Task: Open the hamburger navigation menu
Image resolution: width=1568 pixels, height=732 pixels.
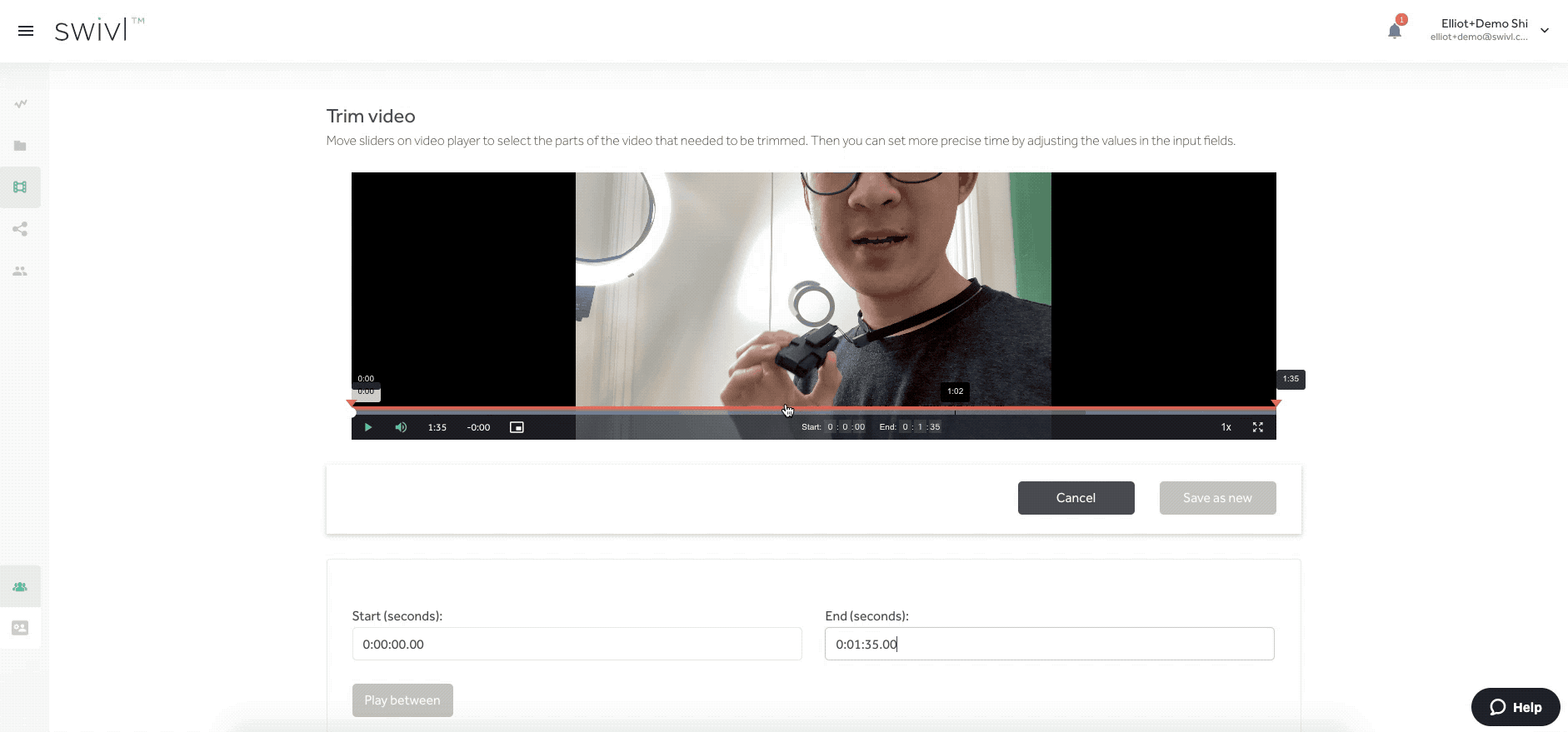Action: click(26, 31)
